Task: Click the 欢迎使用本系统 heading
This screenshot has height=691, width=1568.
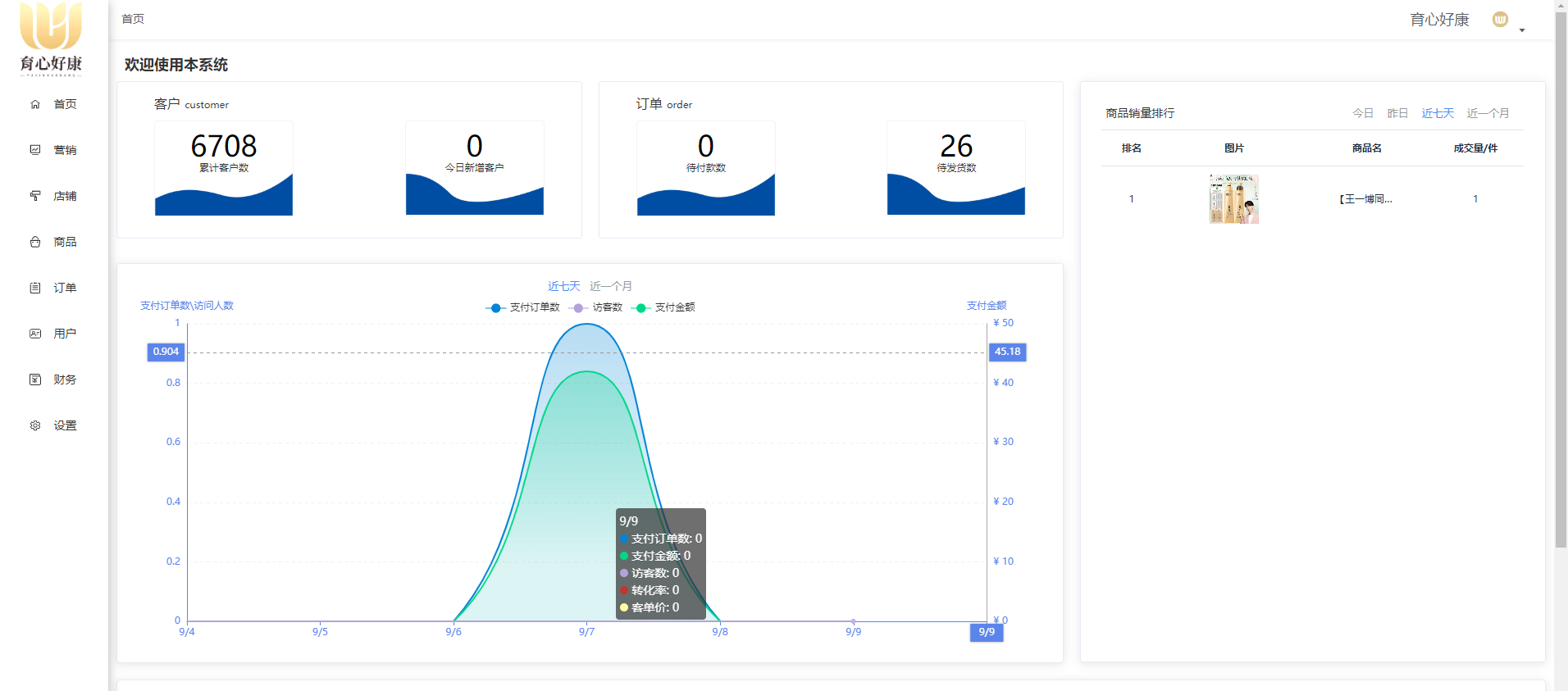Action: (176, 65)
